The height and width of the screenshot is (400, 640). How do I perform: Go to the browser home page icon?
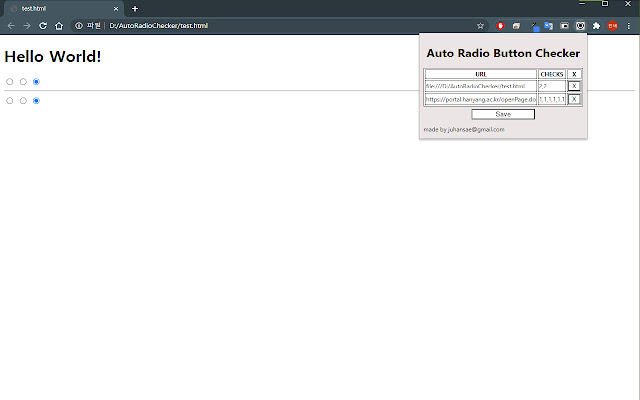[59, 25]
